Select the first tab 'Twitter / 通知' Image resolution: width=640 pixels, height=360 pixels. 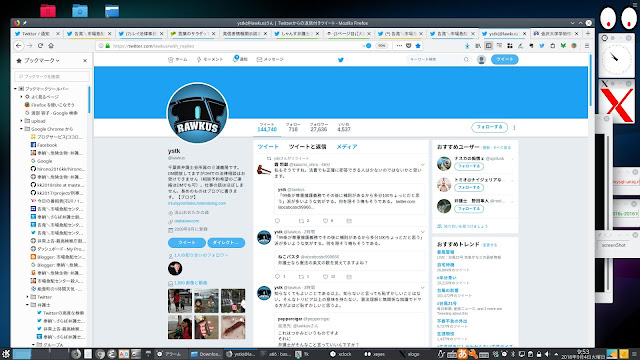coord(36,33)
